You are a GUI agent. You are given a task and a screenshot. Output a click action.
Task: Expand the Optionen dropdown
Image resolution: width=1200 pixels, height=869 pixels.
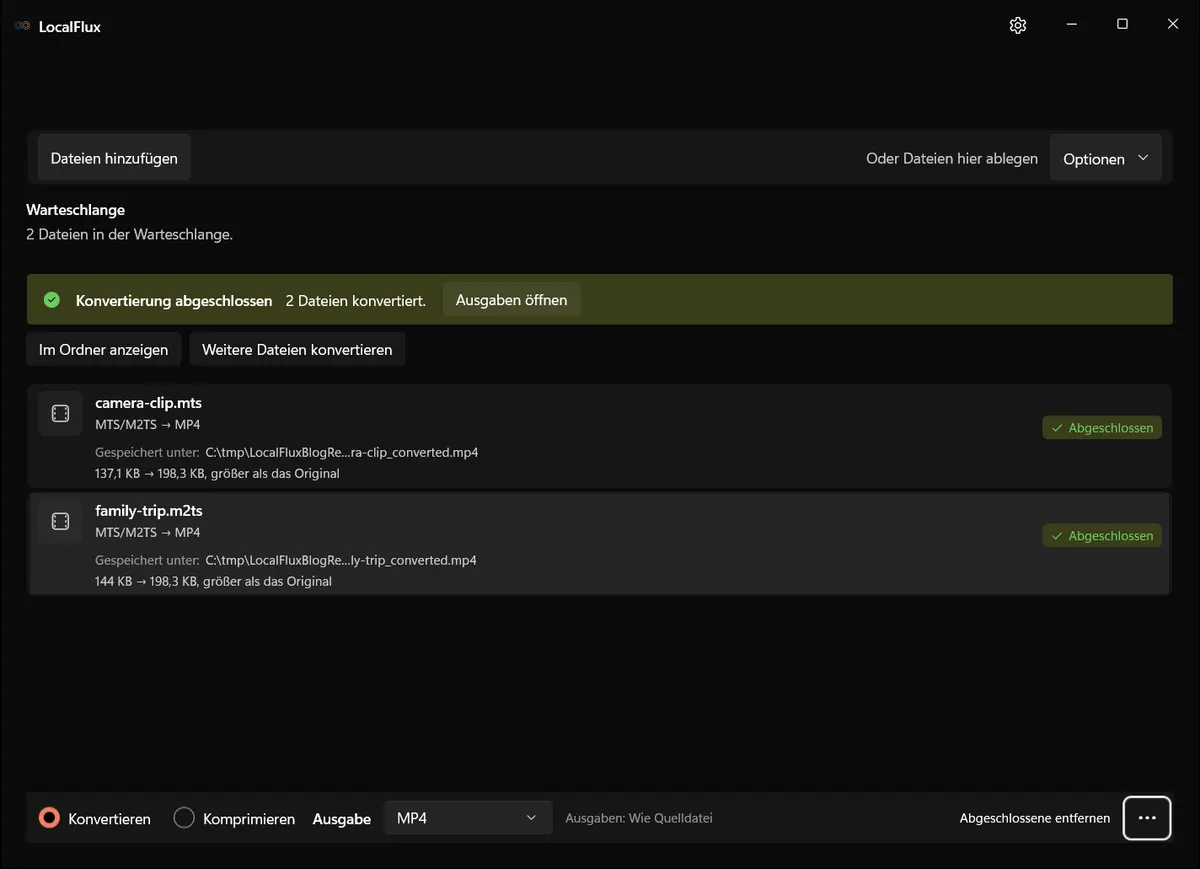[x=1106, y=159]
